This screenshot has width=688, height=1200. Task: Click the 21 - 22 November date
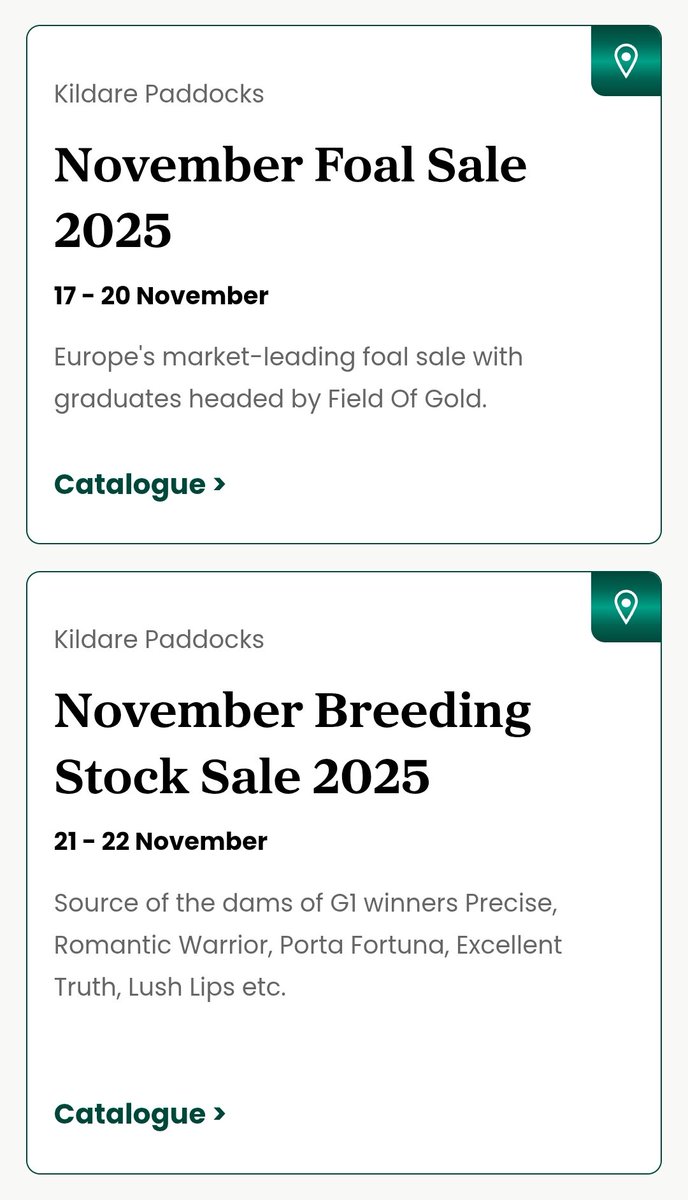point(160,841)
